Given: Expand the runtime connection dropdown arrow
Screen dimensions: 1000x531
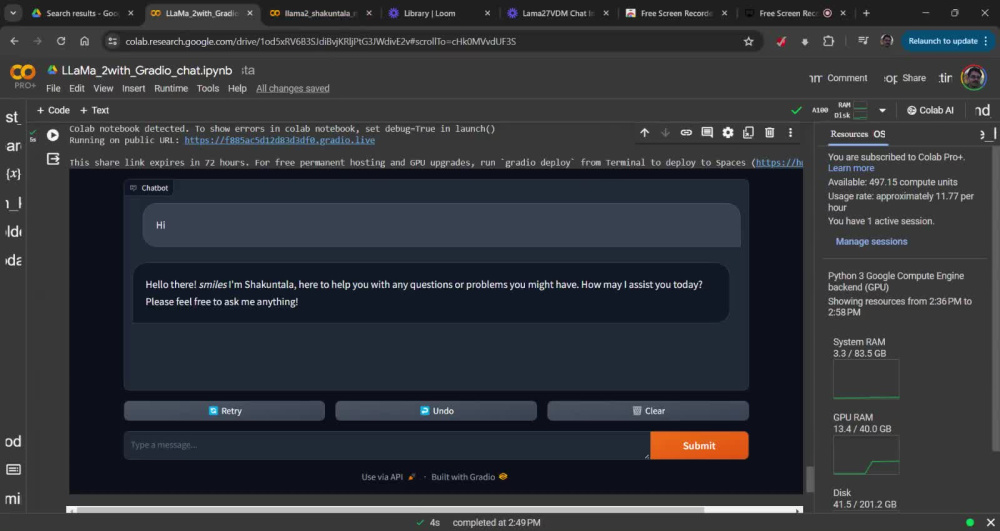Looking at the screenshot, I should coord(883,110).
